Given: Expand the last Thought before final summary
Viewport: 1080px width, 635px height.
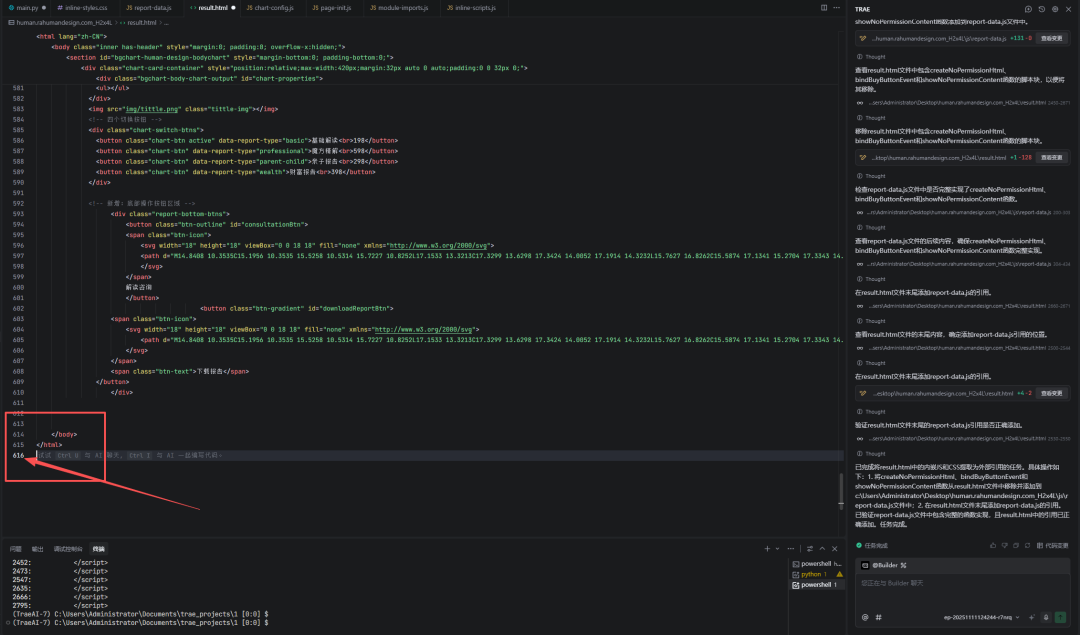Looking at the screenshot, I should [871, 454].
